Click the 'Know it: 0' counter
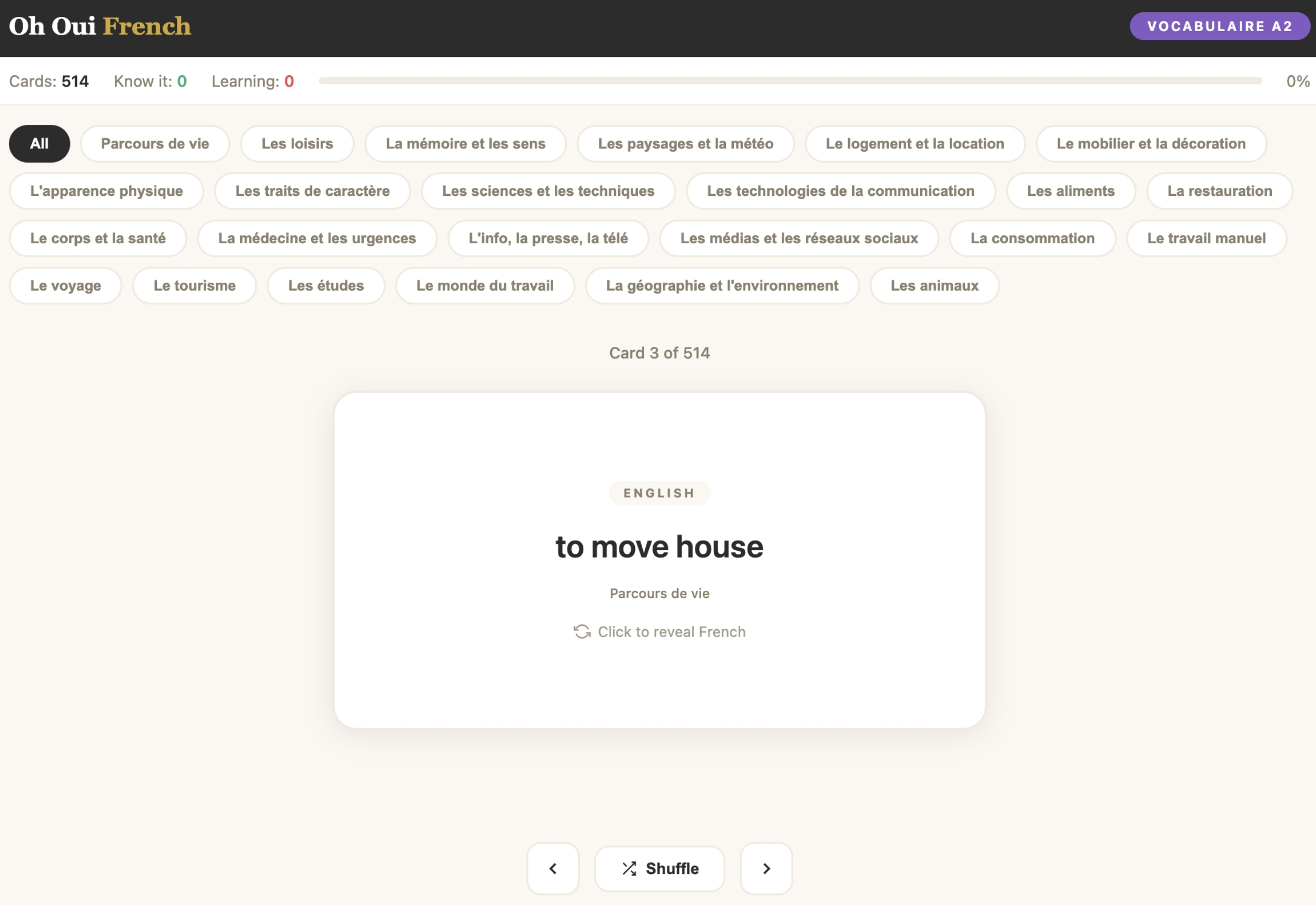 tap(150, 81)
